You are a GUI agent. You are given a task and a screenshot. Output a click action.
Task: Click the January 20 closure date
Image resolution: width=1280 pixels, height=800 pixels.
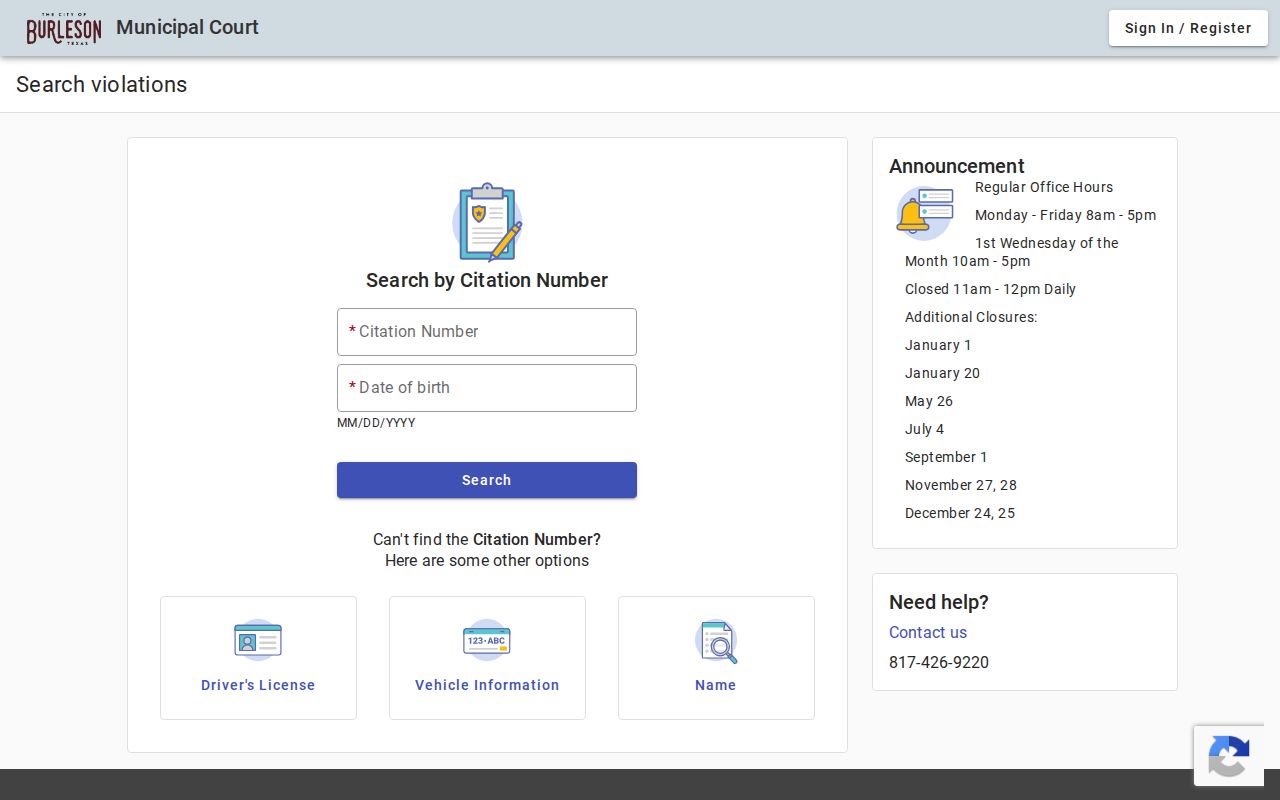point(942,373)
